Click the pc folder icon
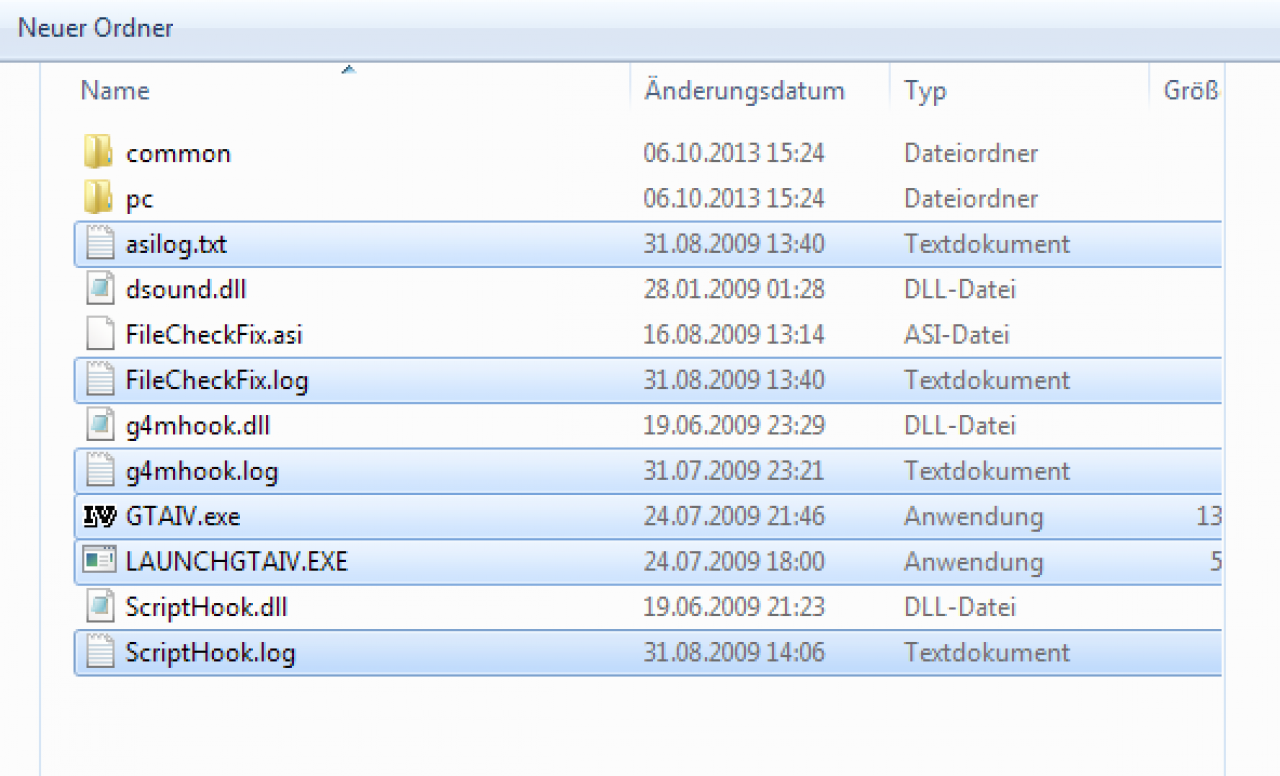1280x776 pixels. (99, 198)
